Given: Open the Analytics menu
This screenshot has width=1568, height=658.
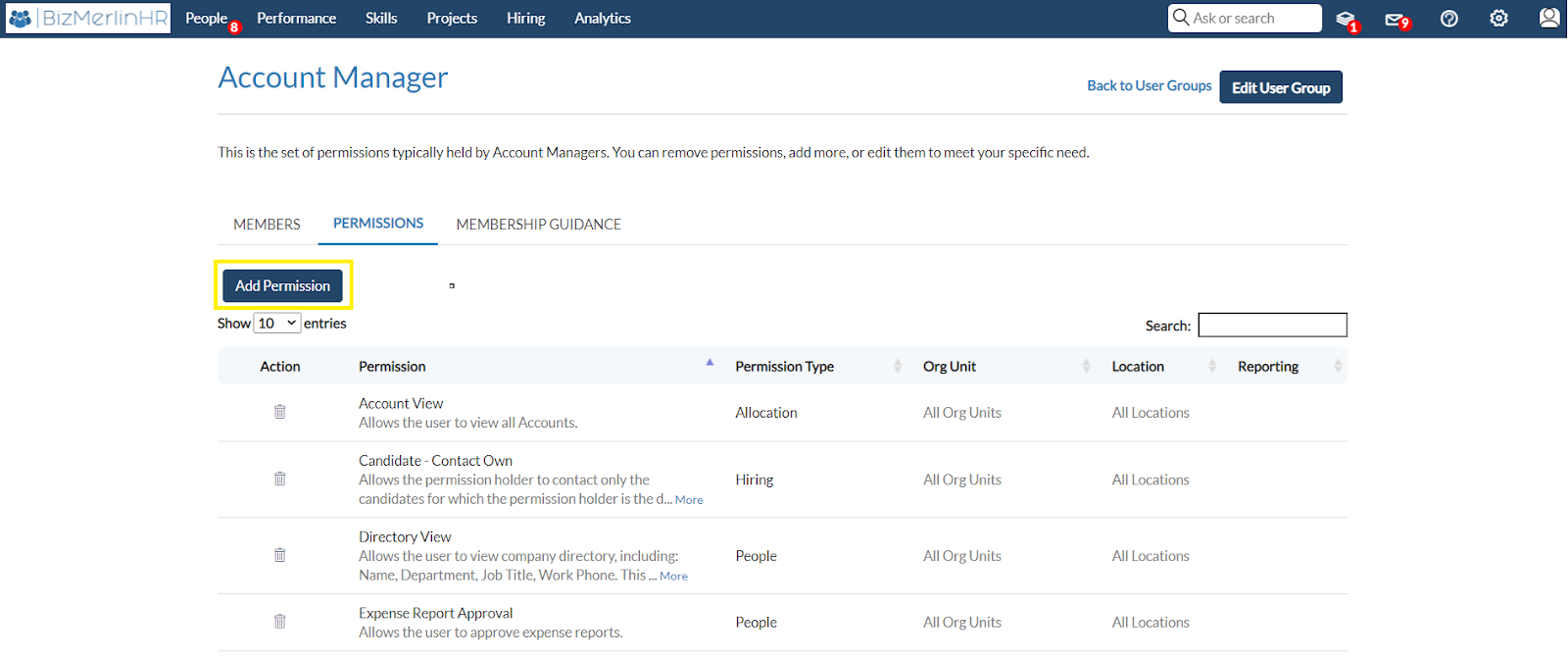Looking at the screenshot, I should pyautogui.click(x=603, y=19).
